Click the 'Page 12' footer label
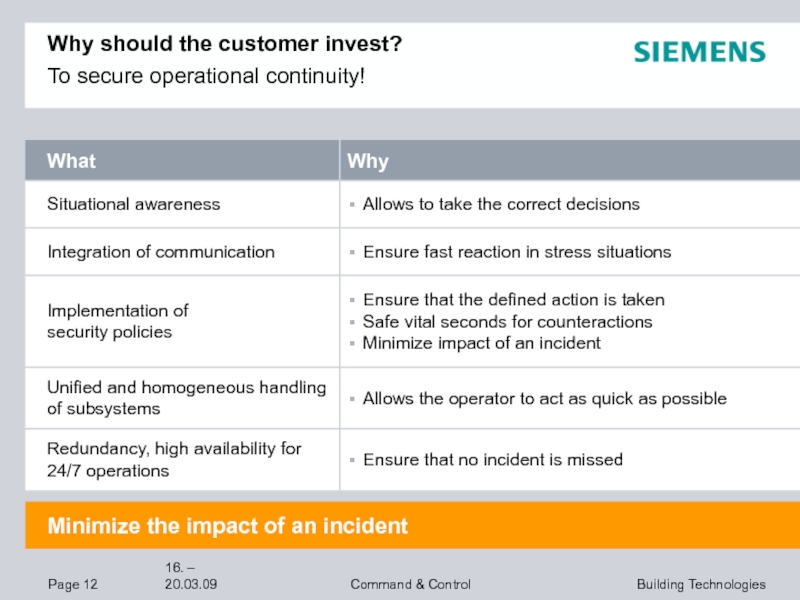 [x=72, y=584]
